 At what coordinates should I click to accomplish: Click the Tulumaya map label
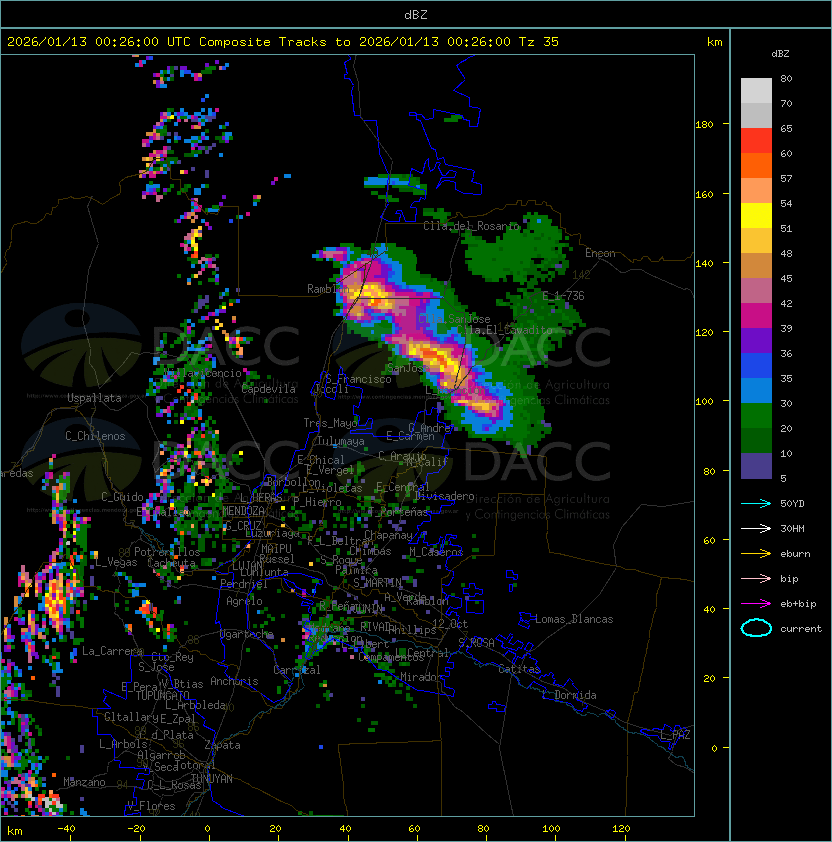coord(341,441)
